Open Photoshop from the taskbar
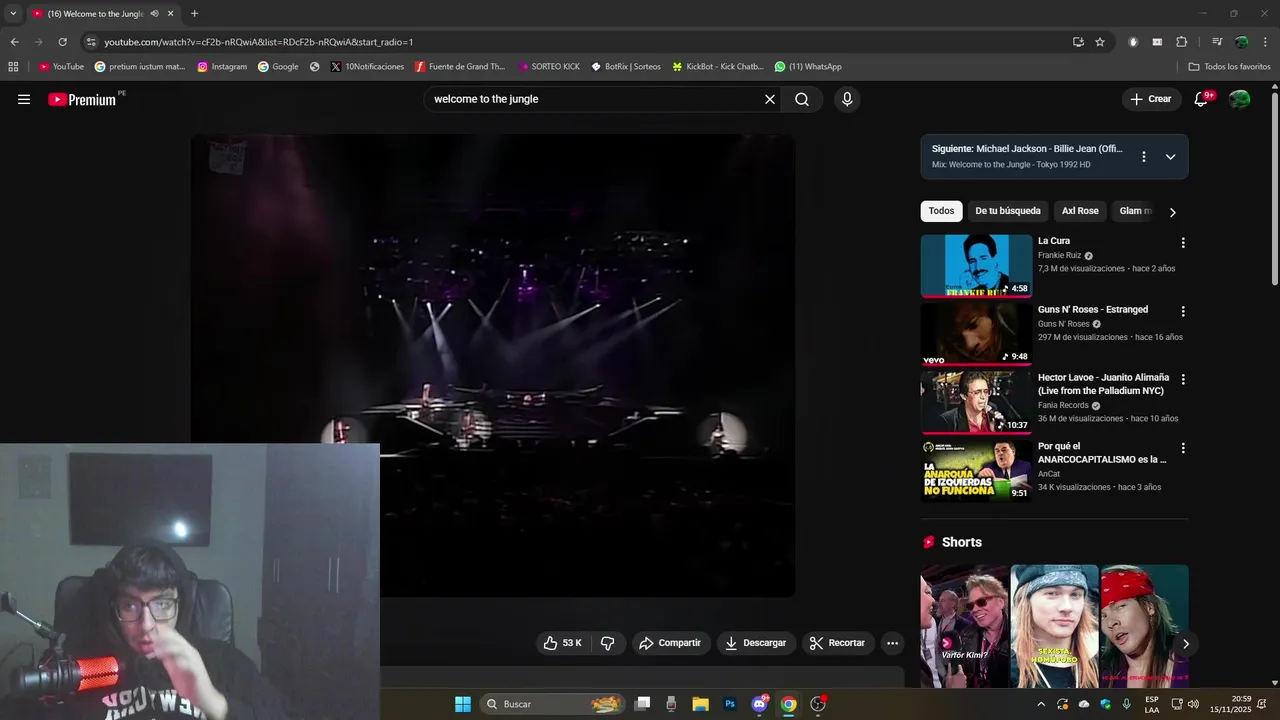 (730, 704)
